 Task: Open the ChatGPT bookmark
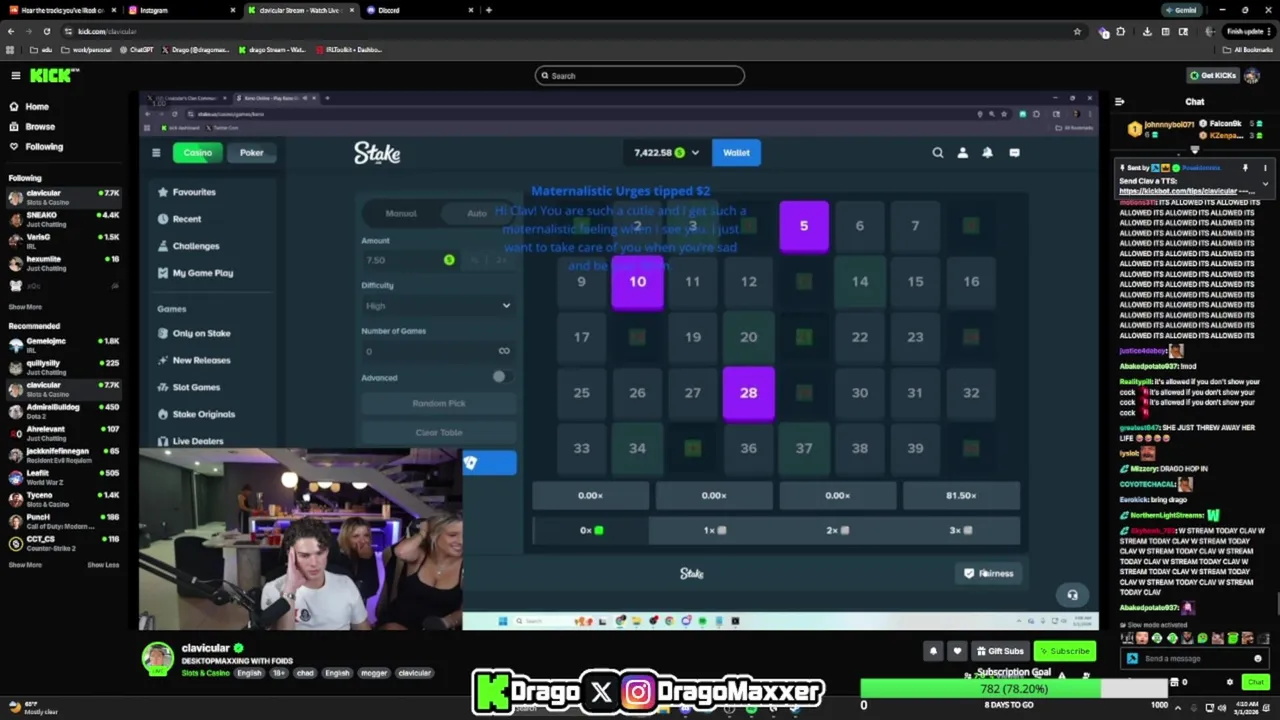coord(135,49)
